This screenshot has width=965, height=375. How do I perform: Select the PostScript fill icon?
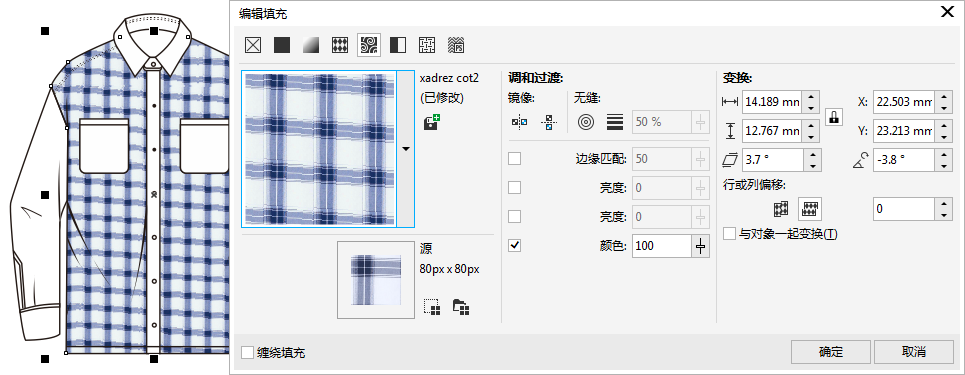(x=456, y=45)
